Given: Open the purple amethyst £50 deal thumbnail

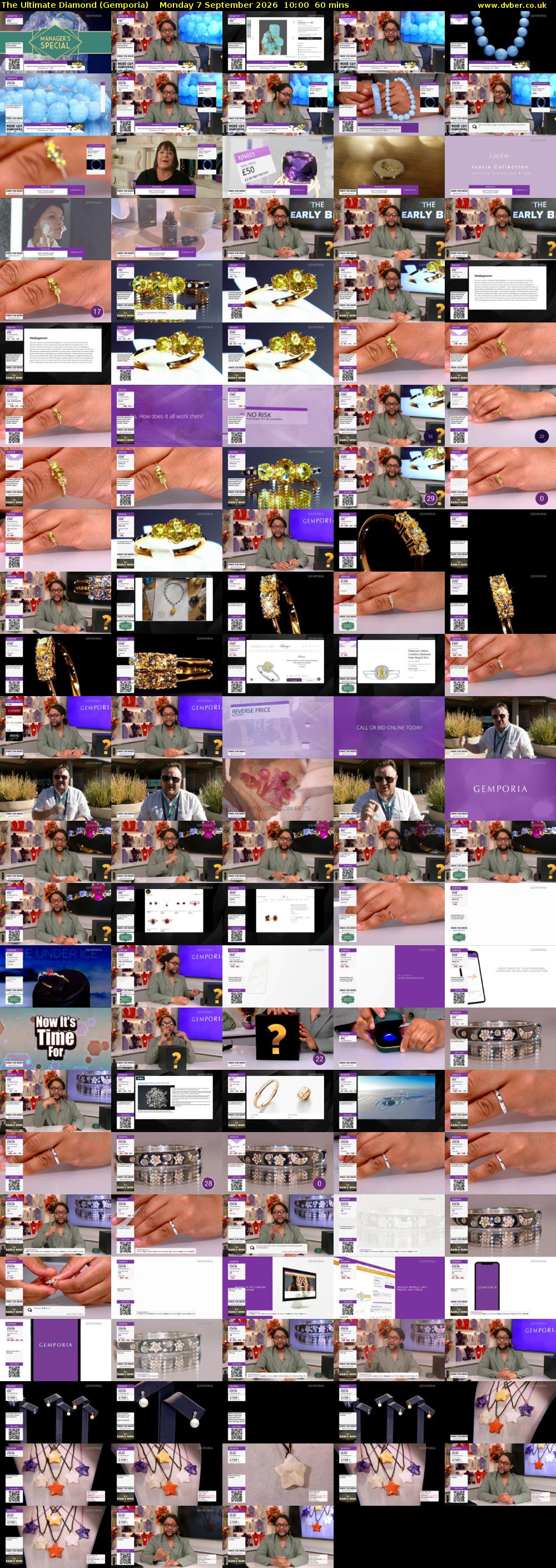Looking at the screenshot, I should tap(277, 166).
